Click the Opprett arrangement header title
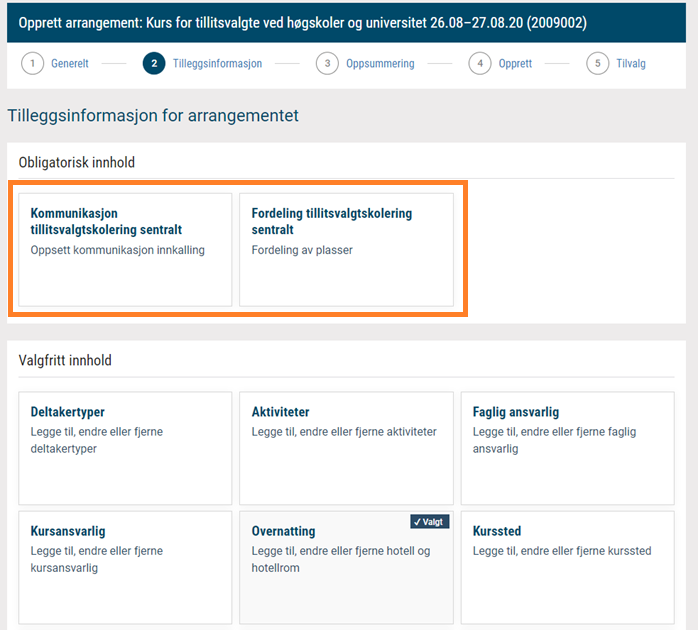The width and height of the screenshot is (698, 630). [x=303, y=23]
